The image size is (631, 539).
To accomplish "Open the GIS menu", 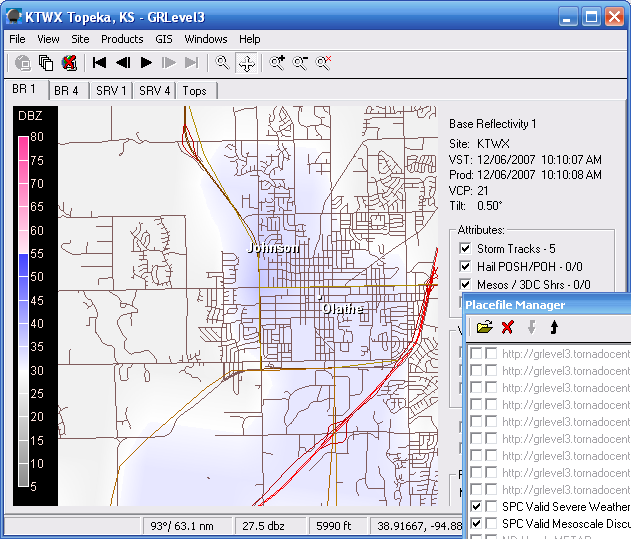I will [x=164, y=39].
